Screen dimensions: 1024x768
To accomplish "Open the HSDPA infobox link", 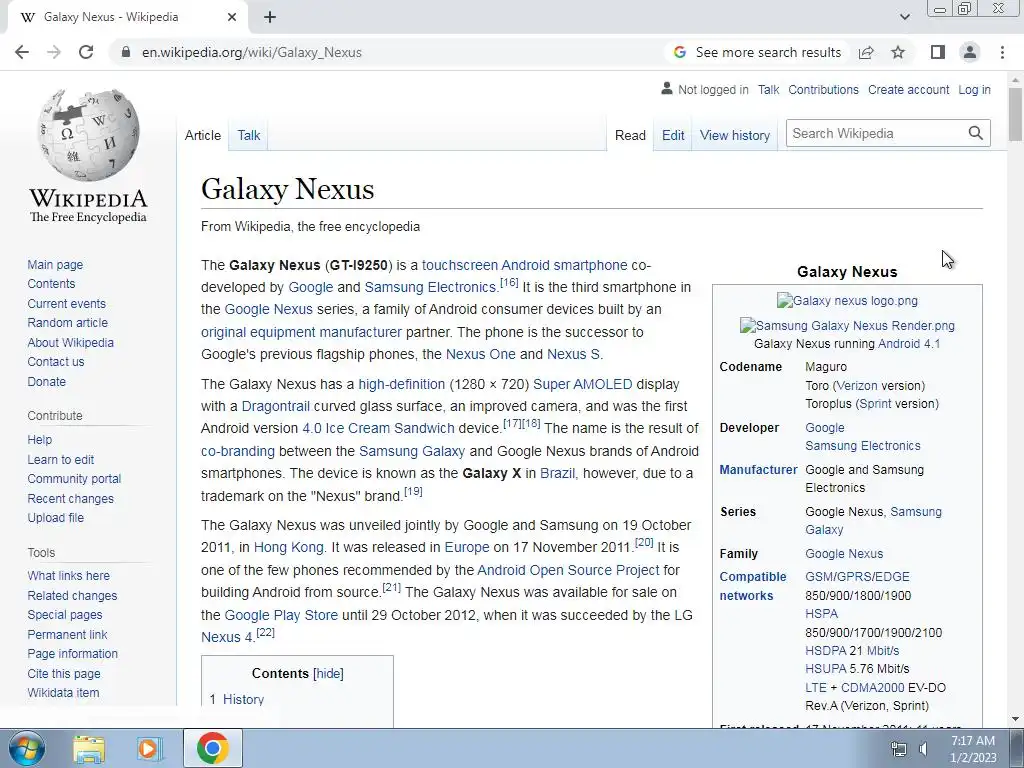I will (x=825, y=650).
